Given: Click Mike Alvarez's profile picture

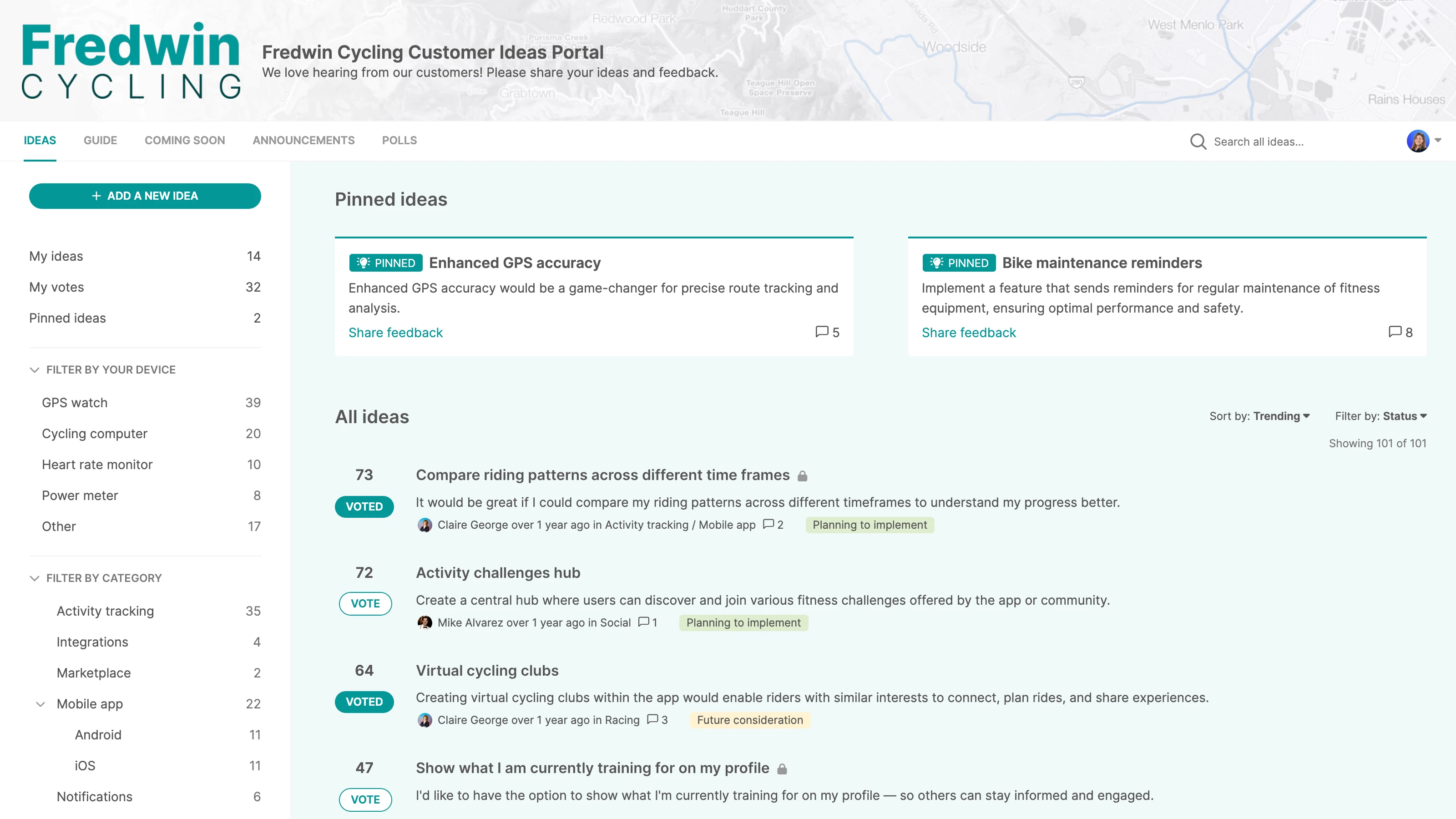Looking at the screenshot, I should [x=425, y=622].
